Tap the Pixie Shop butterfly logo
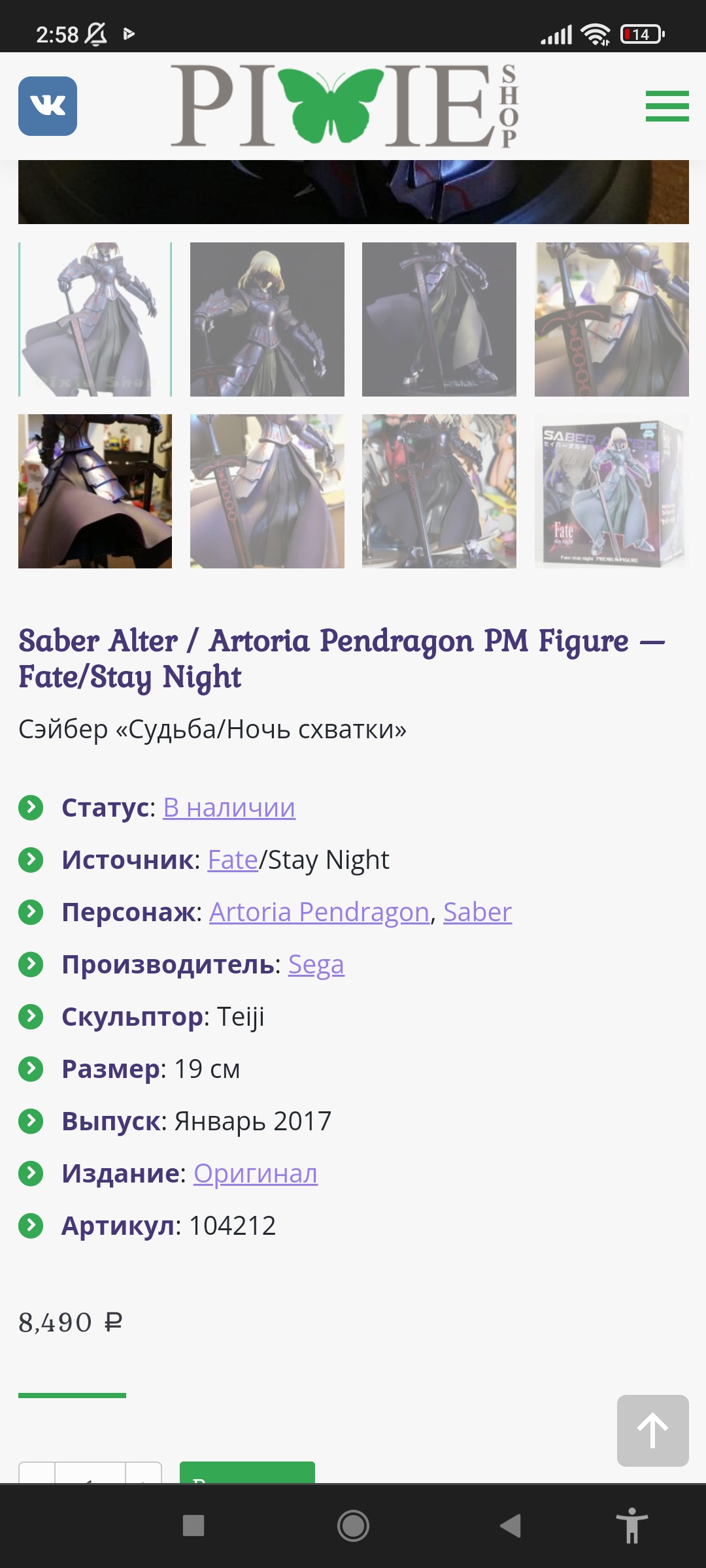706x1568 pixels. pos(345,105)
